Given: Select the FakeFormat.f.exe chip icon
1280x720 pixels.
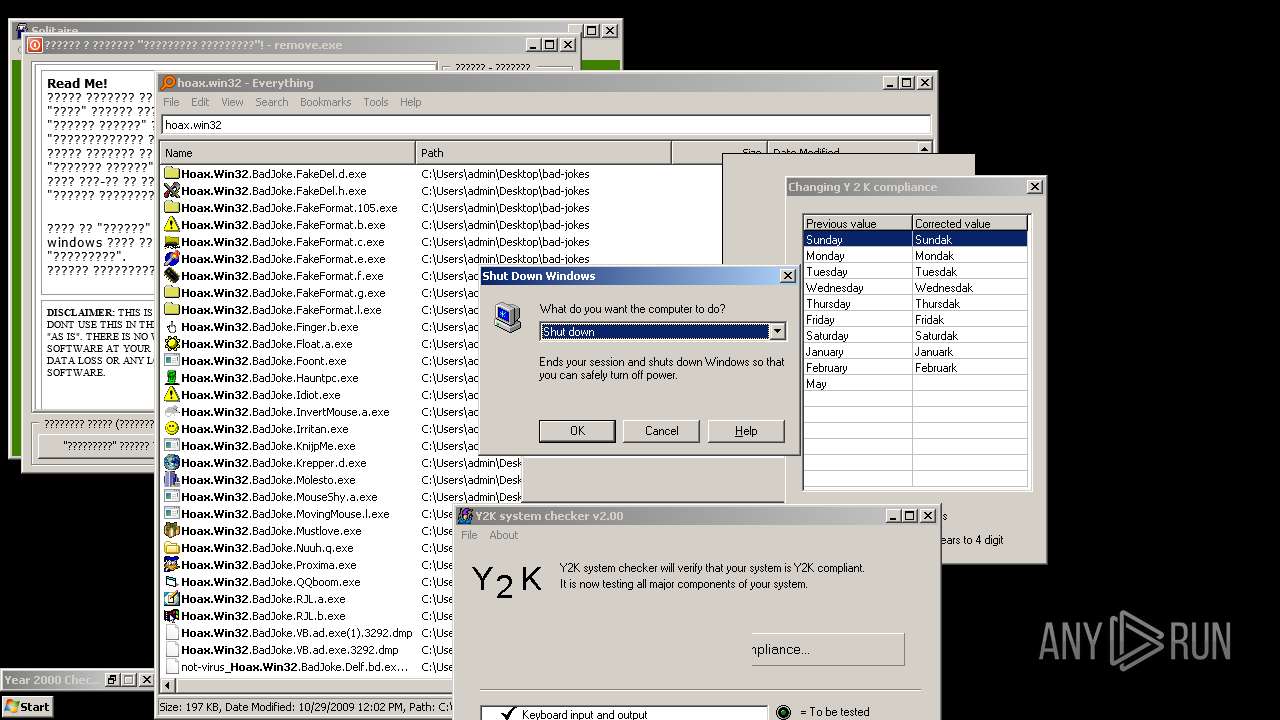Looking at the screenshot, I should [172, 276].
